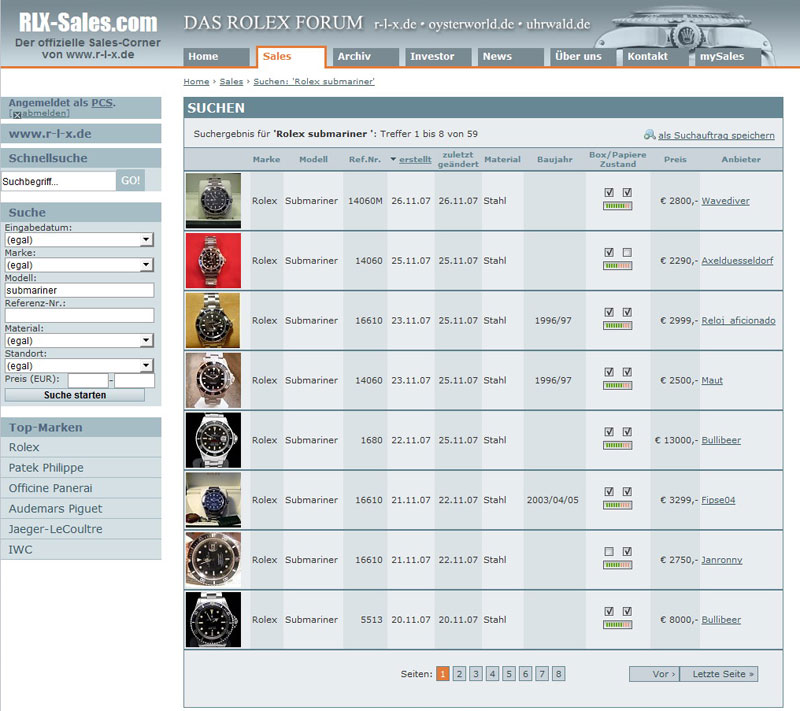Click the Sales breadcrumb link

pyautogui.click(x=231, y=82)
